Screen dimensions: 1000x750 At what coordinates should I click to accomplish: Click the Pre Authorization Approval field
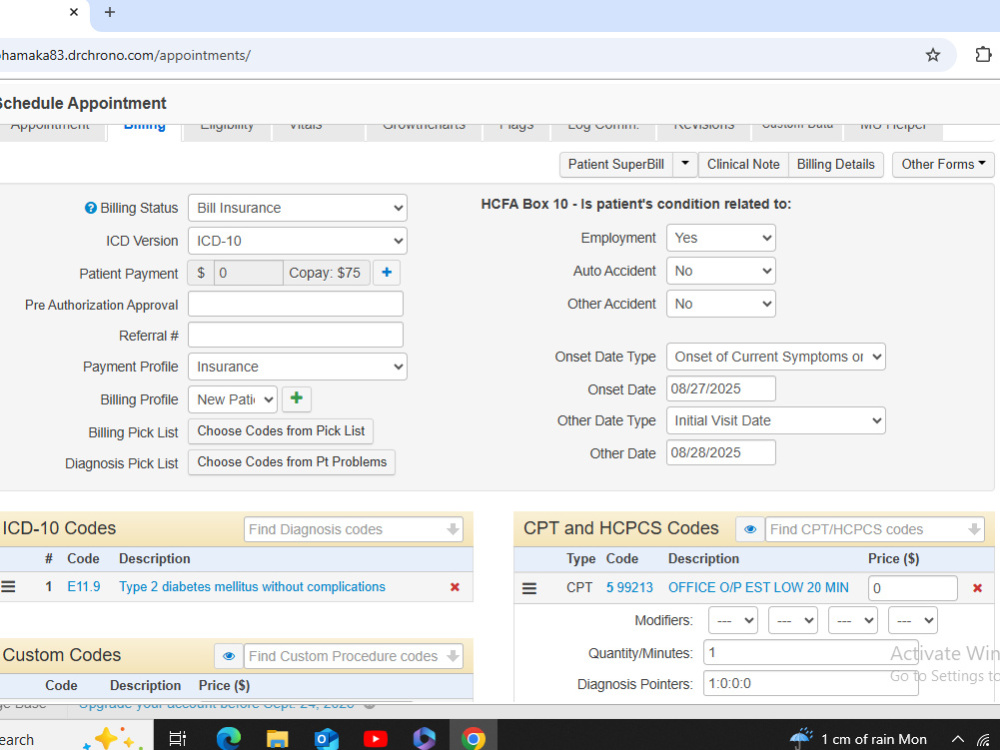[x=295, y=304]
